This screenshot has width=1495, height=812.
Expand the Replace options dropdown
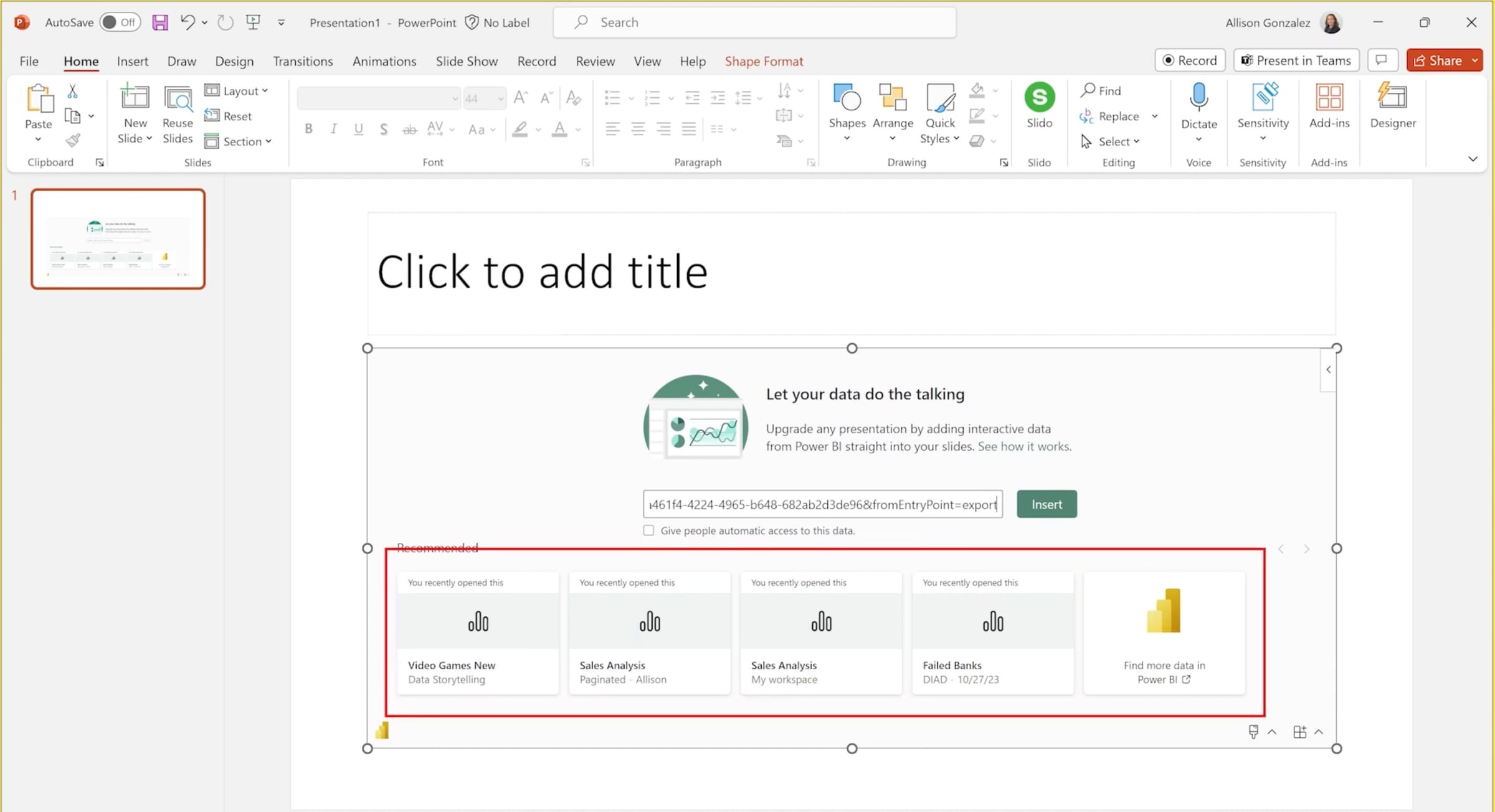pyautogui.click(x=1156, y=116)
